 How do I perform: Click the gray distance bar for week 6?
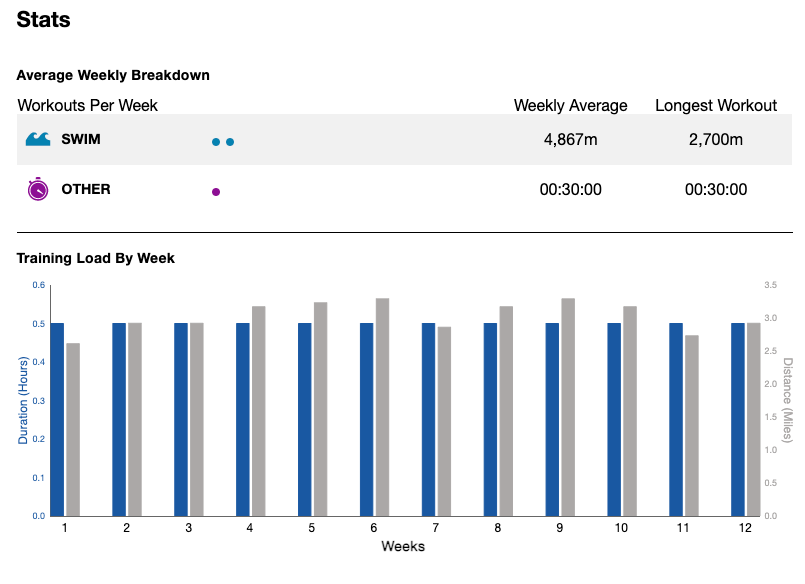pyautogui.click(x=382, y=408)
